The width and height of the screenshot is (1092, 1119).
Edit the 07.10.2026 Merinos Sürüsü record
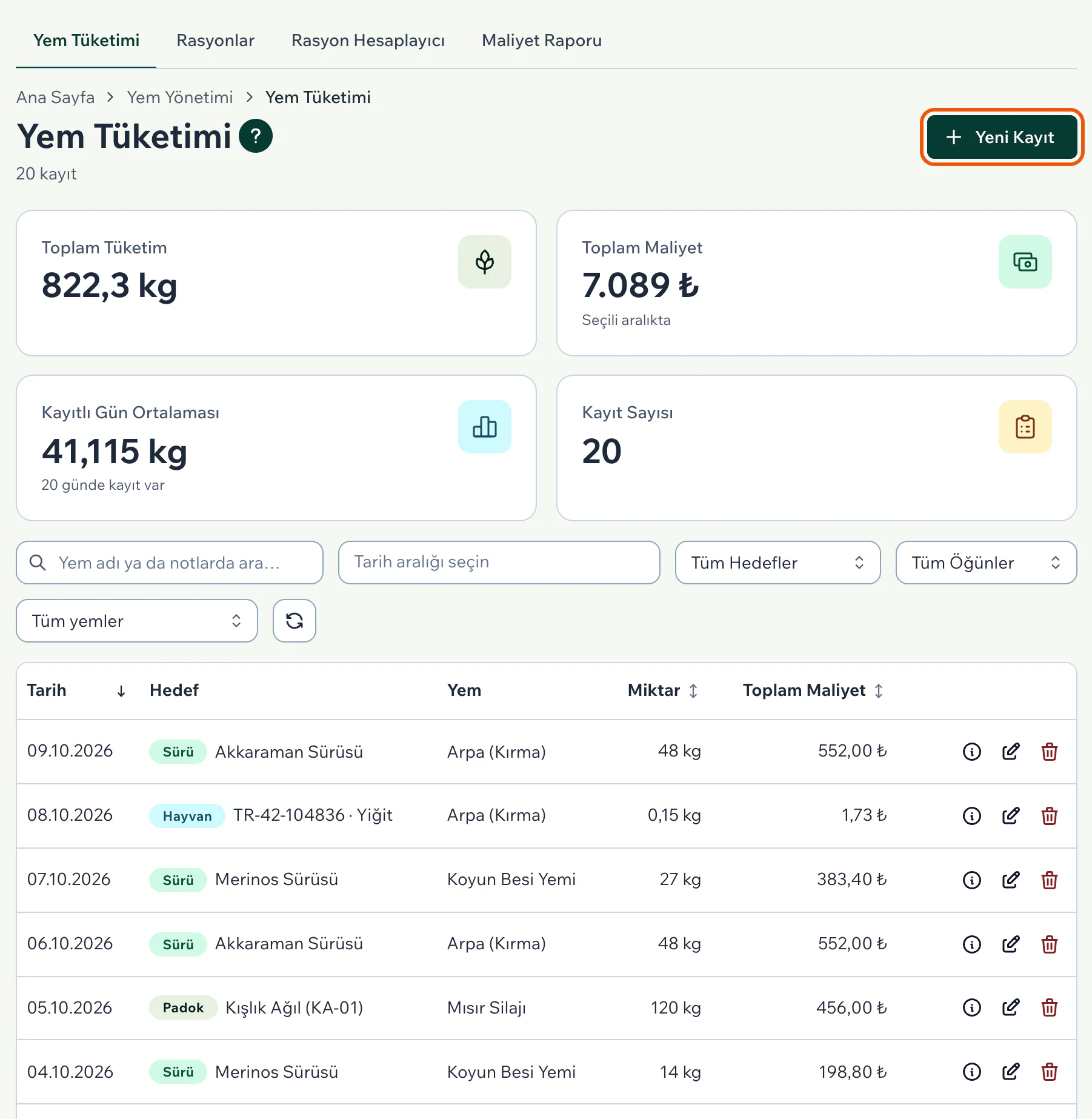coord(1011,880)
